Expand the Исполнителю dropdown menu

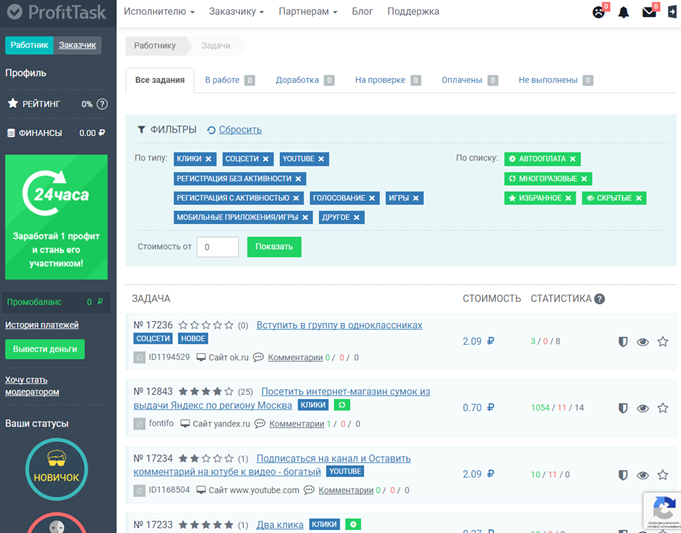pyautogui.click(x=159, y=12)
